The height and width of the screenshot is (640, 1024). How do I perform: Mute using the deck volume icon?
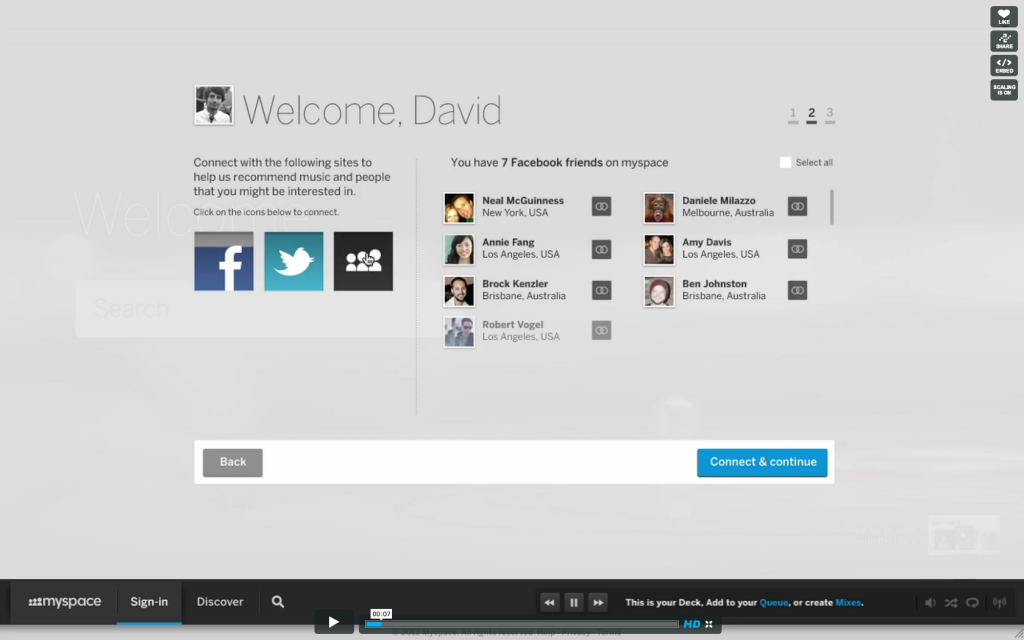point(930,603)
